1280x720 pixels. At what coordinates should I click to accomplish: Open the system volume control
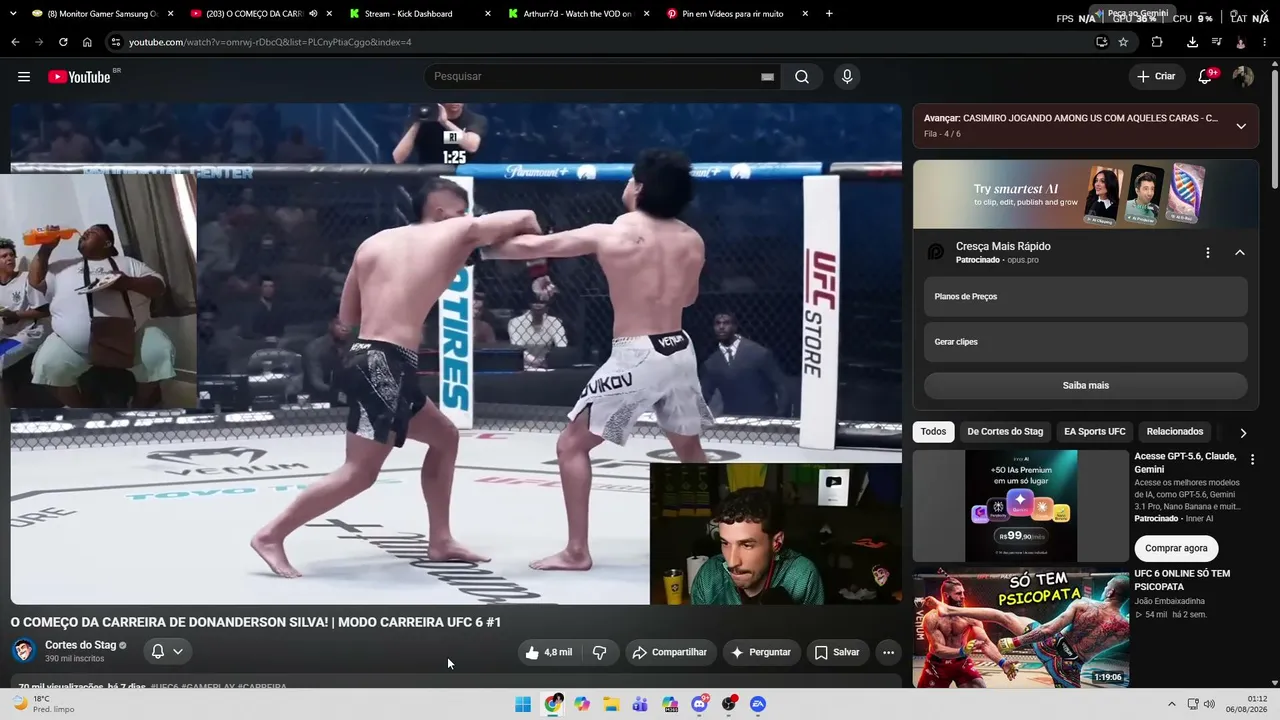click(1209, 704)
